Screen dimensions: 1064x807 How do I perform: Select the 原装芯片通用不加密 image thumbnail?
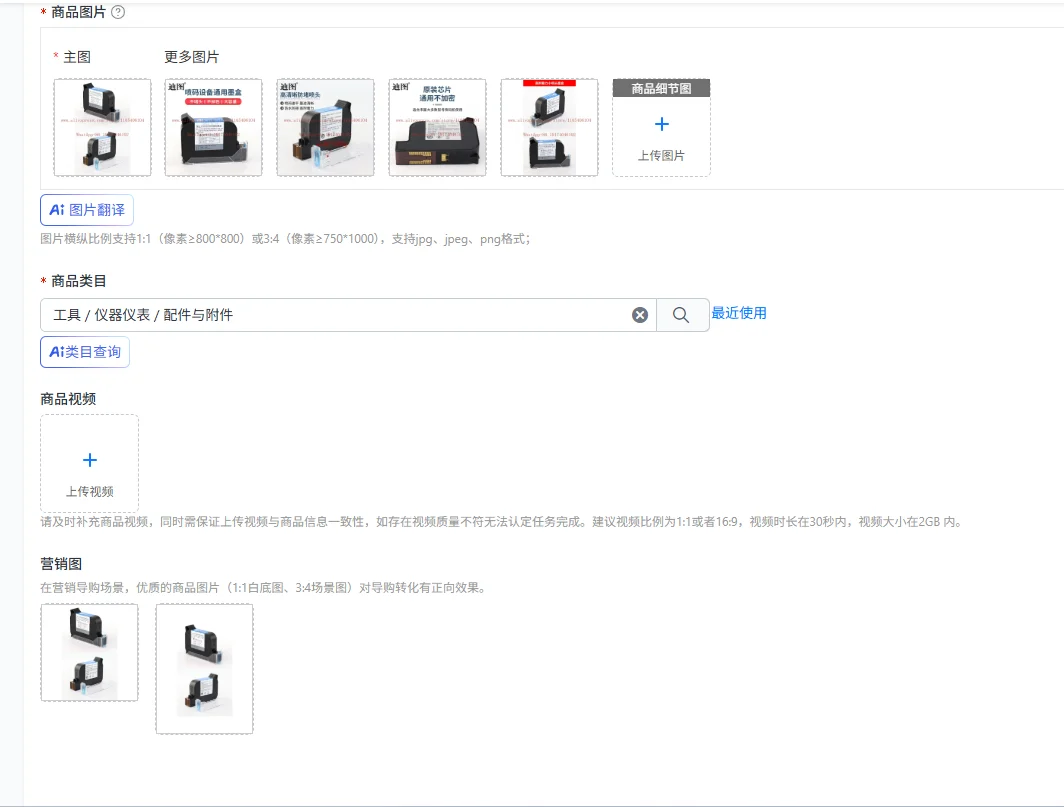[437, 127]
